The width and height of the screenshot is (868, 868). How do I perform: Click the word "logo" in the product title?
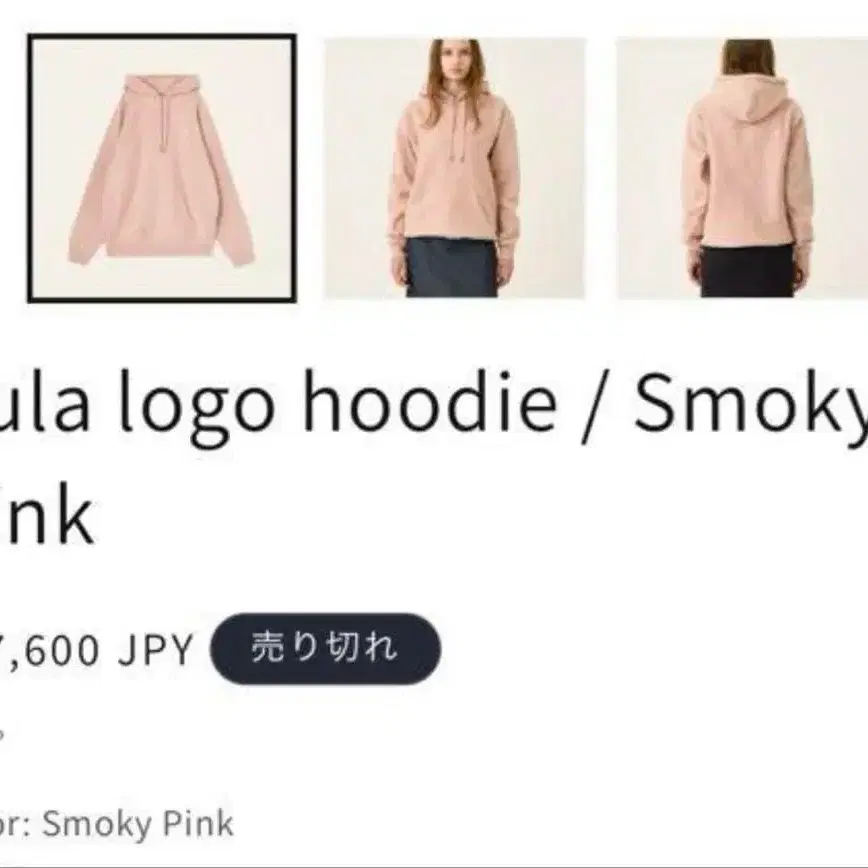point(196,407)
